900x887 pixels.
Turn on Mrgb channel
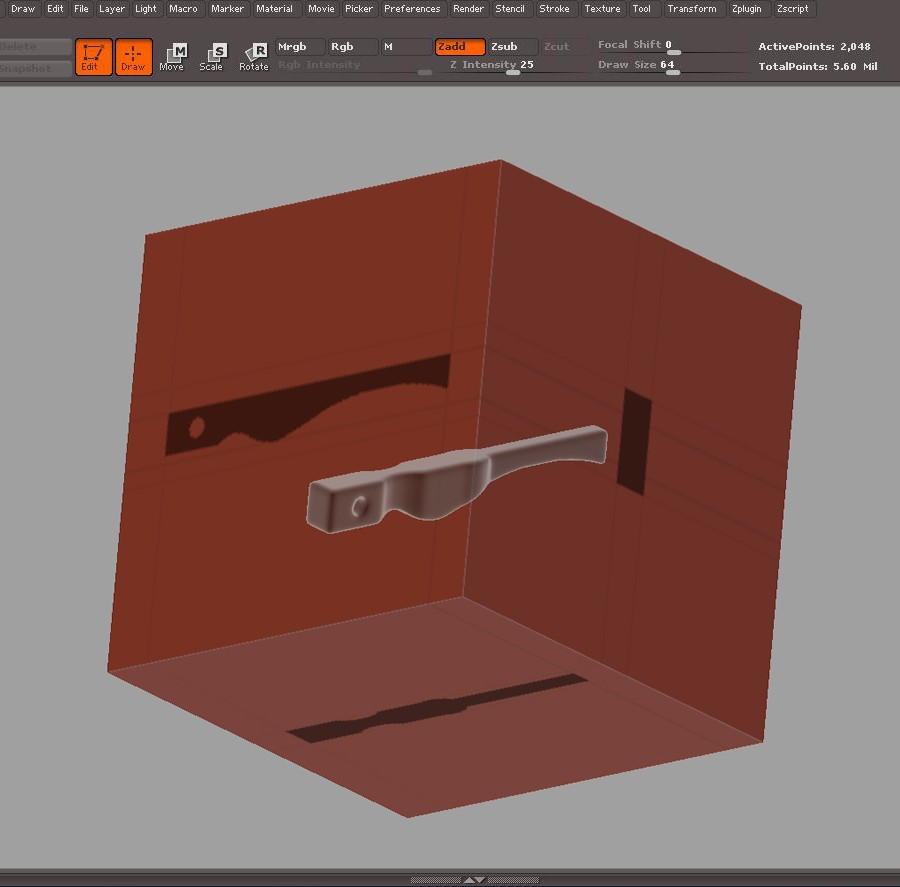[300, 47]
